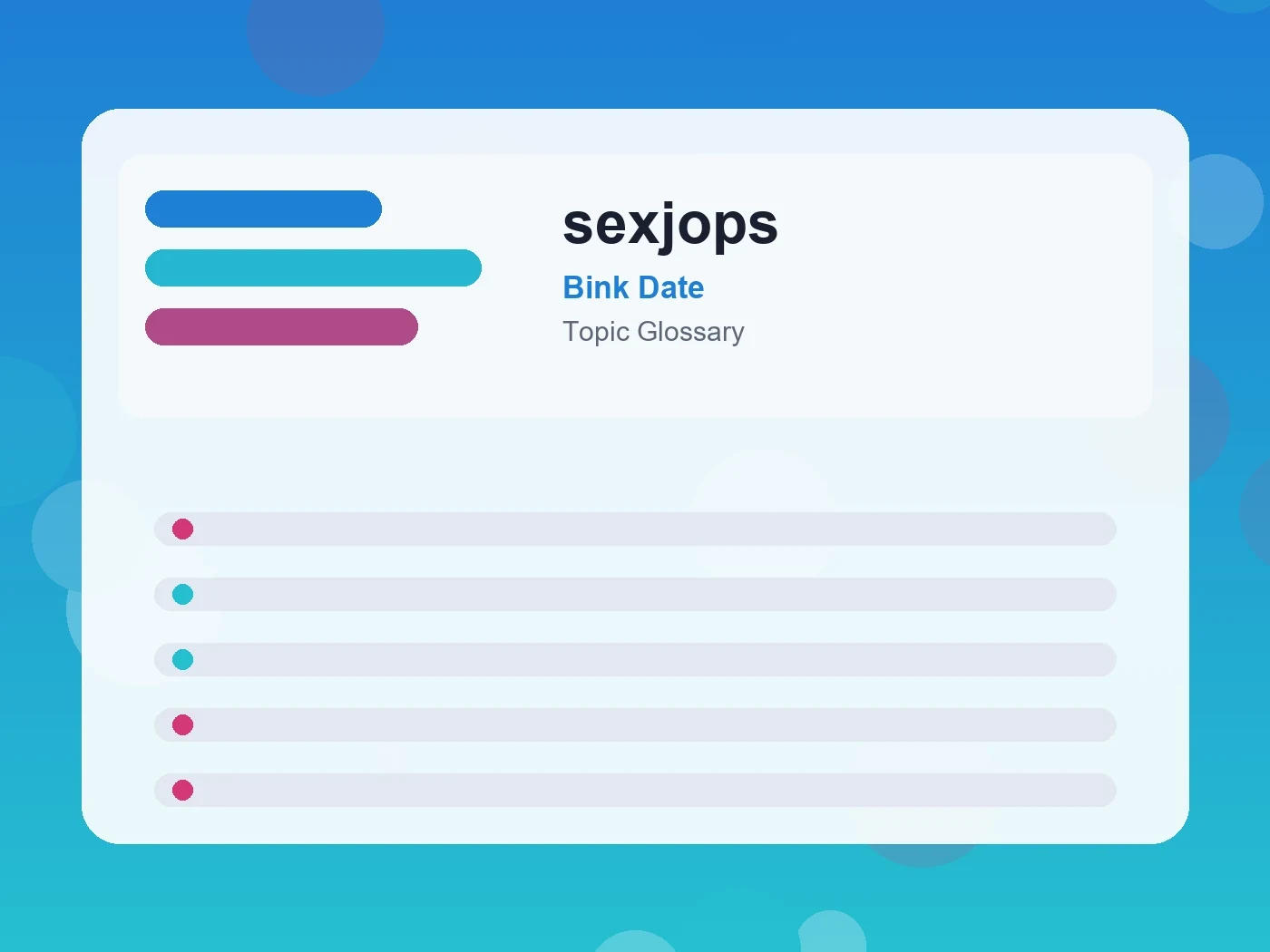Click the "sexjops" heading

[670, 225]
